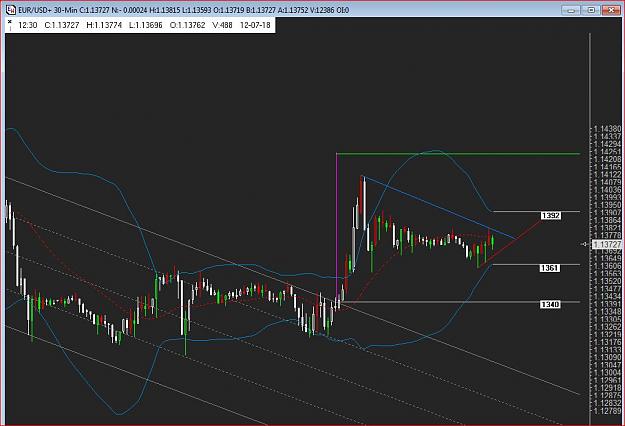Click the C:1.13727 close value in data box
Screen dimensions: 625x426
pos(62,25)
